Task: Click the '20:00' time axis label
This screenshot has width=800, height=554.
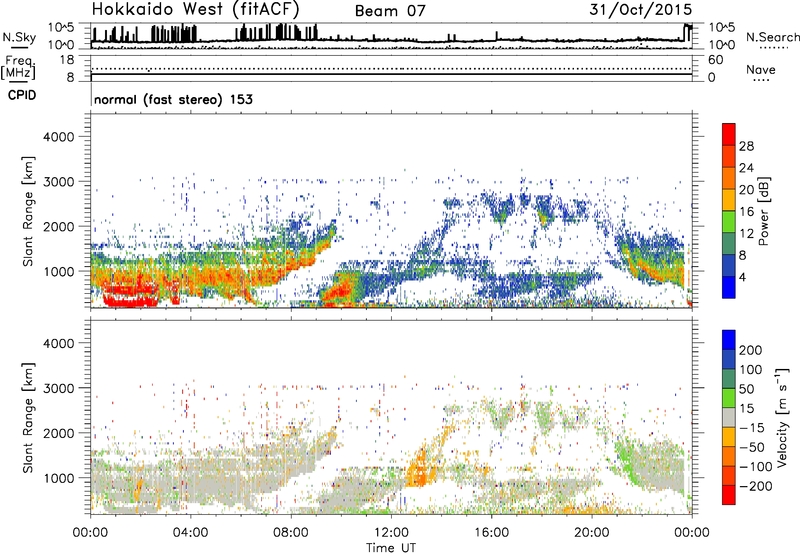Action: [x=592, y=533]
